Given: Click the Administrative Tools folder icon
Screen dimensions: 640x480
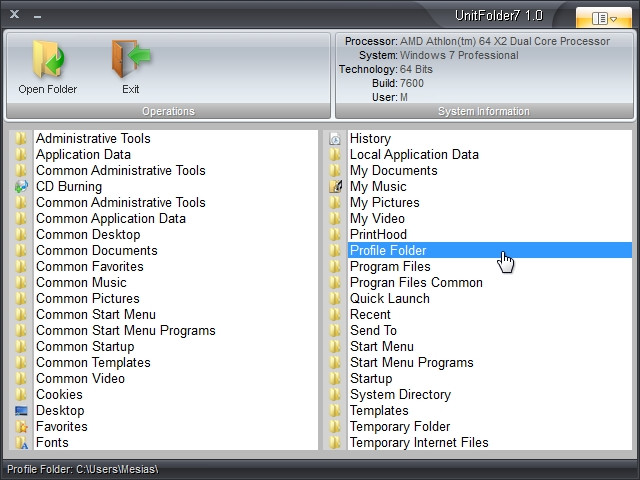Looking at the screenshot, I should tap(21, 139).
